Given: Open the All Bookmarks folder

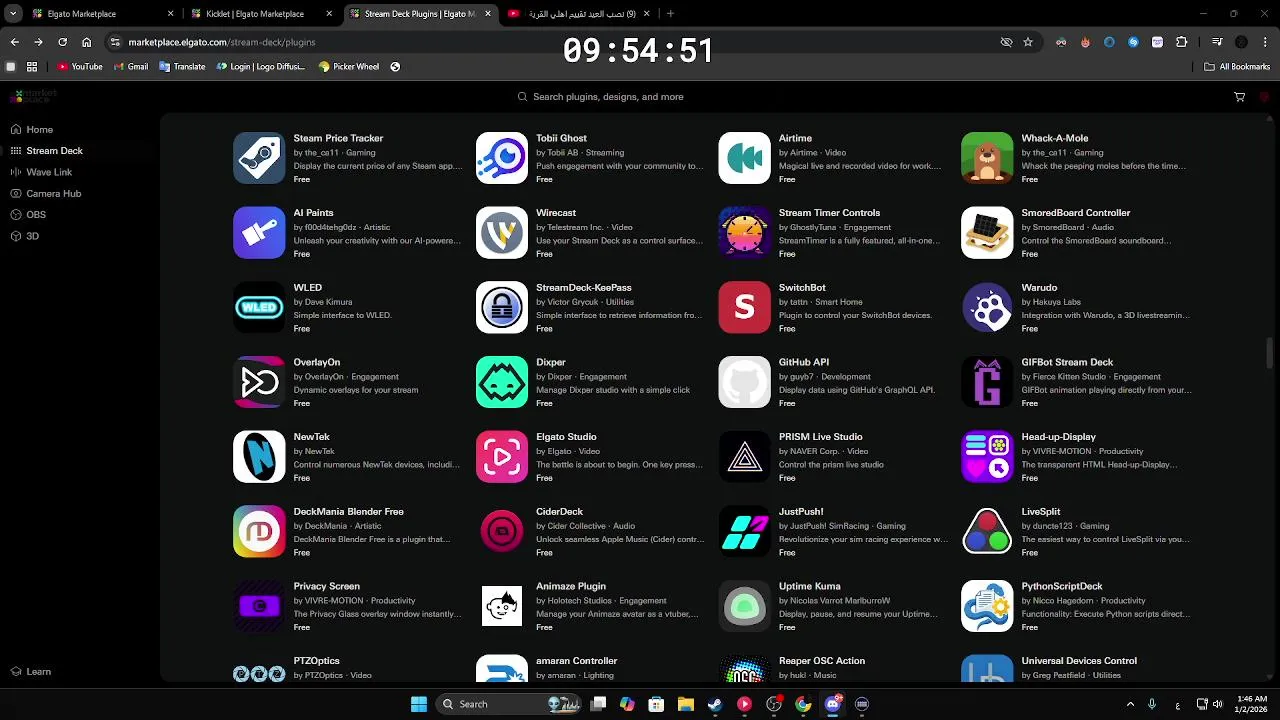Looking at the screenshot, I should pos(1237,67).
